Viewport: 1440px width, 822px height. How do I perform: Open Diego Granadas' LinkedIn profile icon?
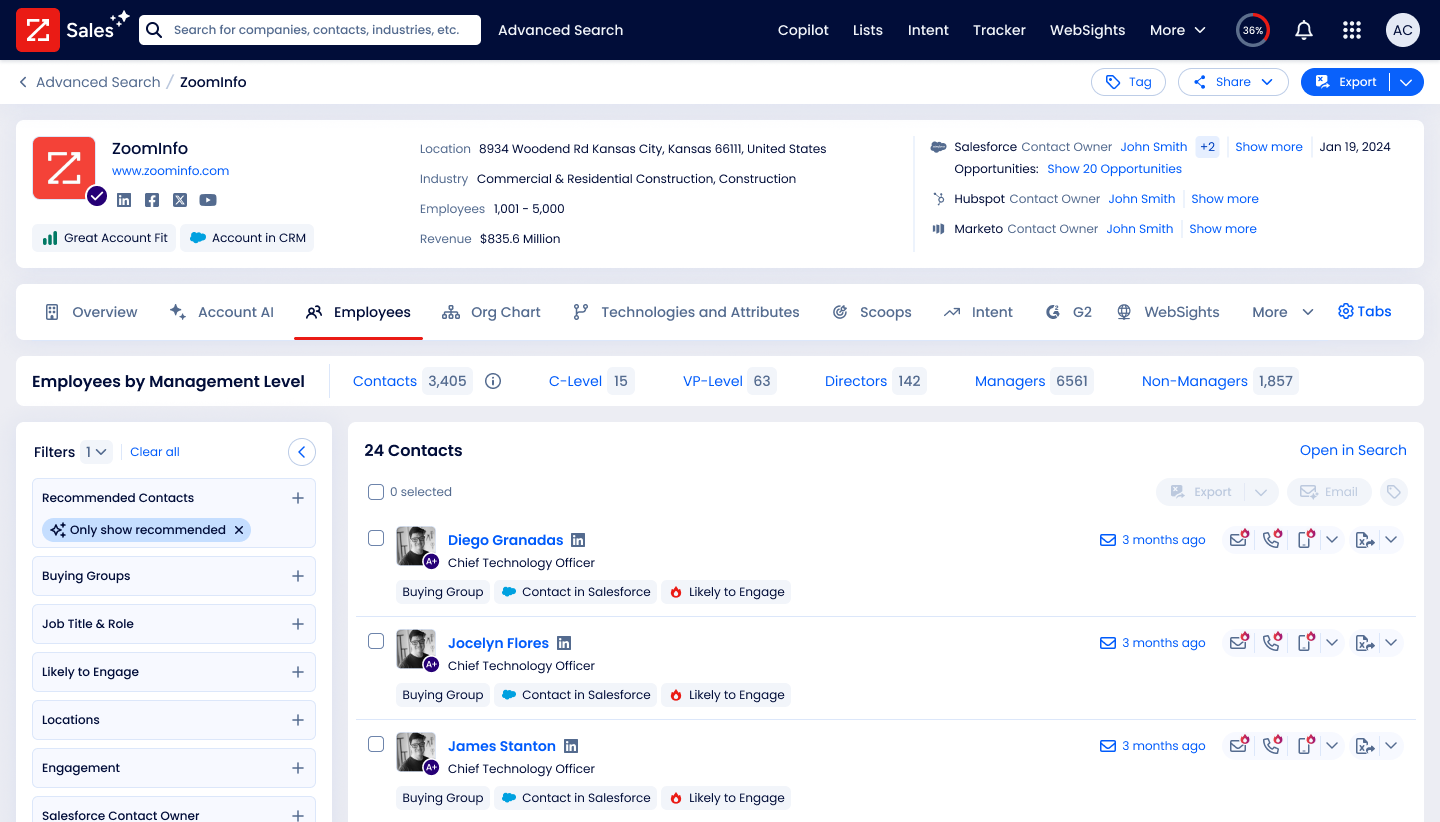(578, 540)
